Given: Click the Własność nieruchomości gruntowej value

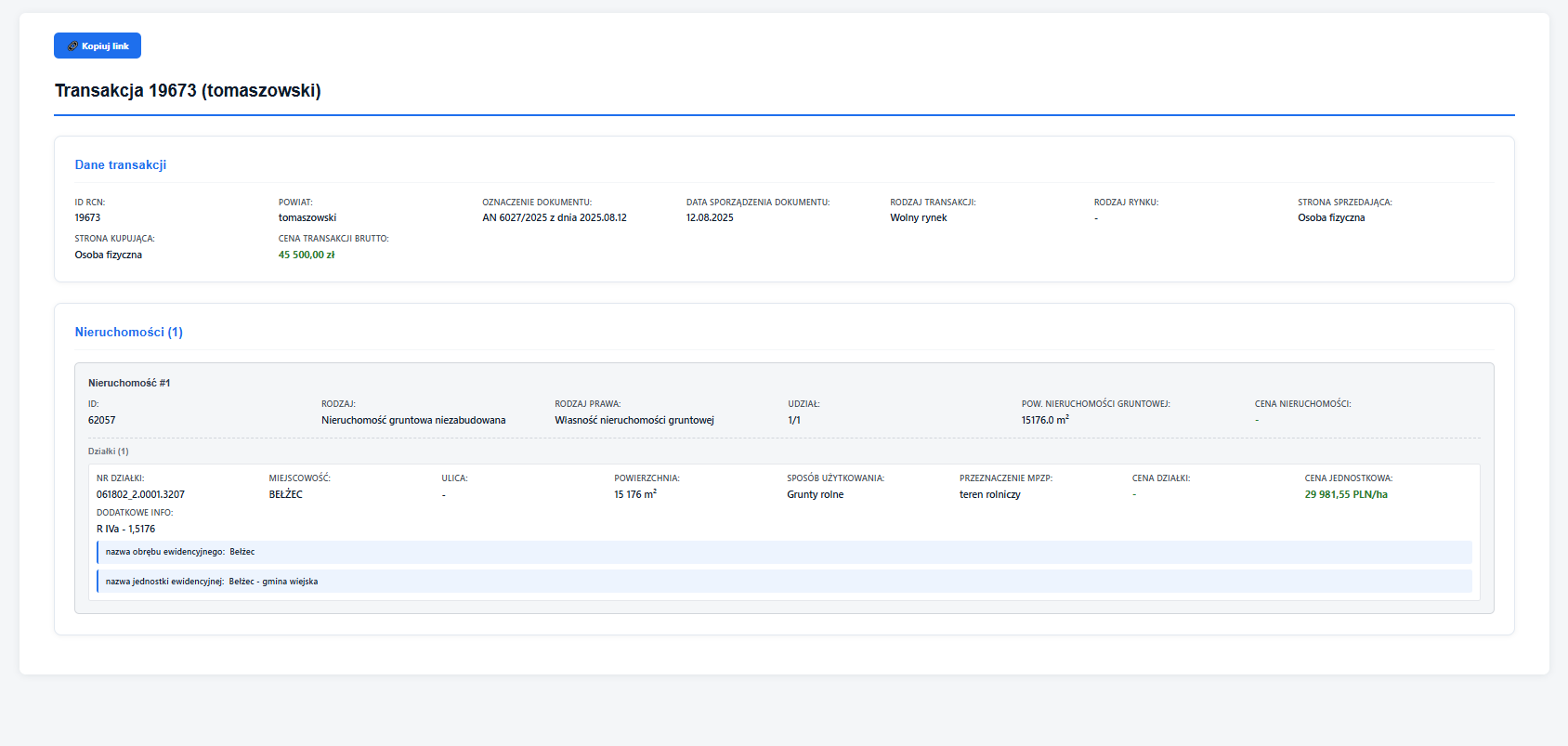Looking at the screenshot, I should click(x=634, y=420).
